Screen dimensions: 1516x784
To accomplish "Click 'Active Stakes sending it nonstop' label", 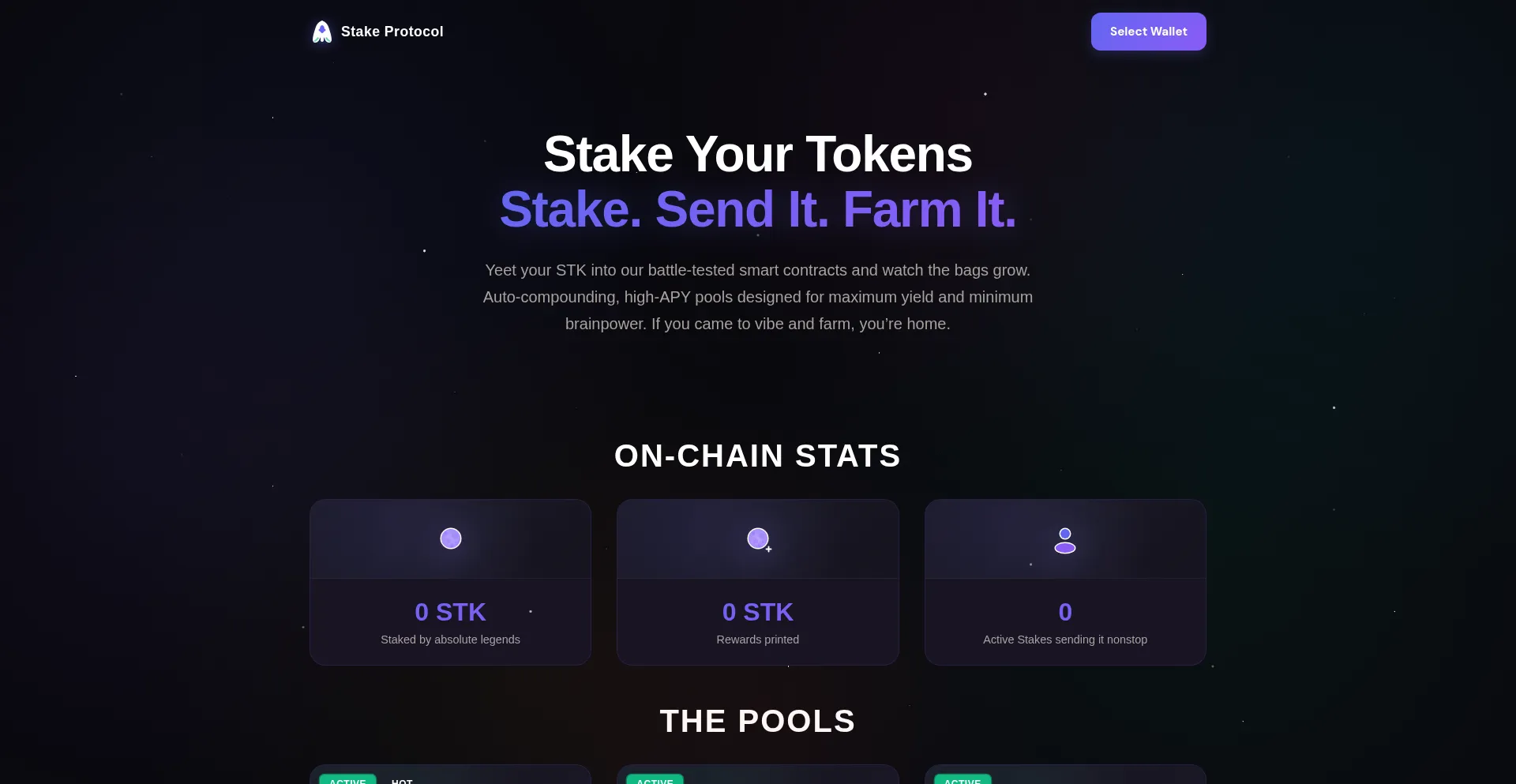I will point(1065,640).
